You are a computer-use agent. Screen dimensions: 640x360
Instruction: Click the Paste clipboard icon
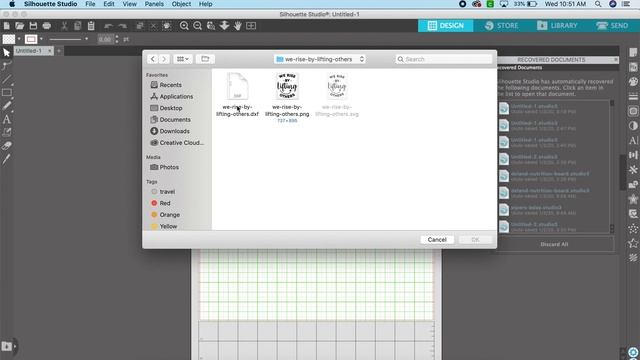[x=91, y=26]
